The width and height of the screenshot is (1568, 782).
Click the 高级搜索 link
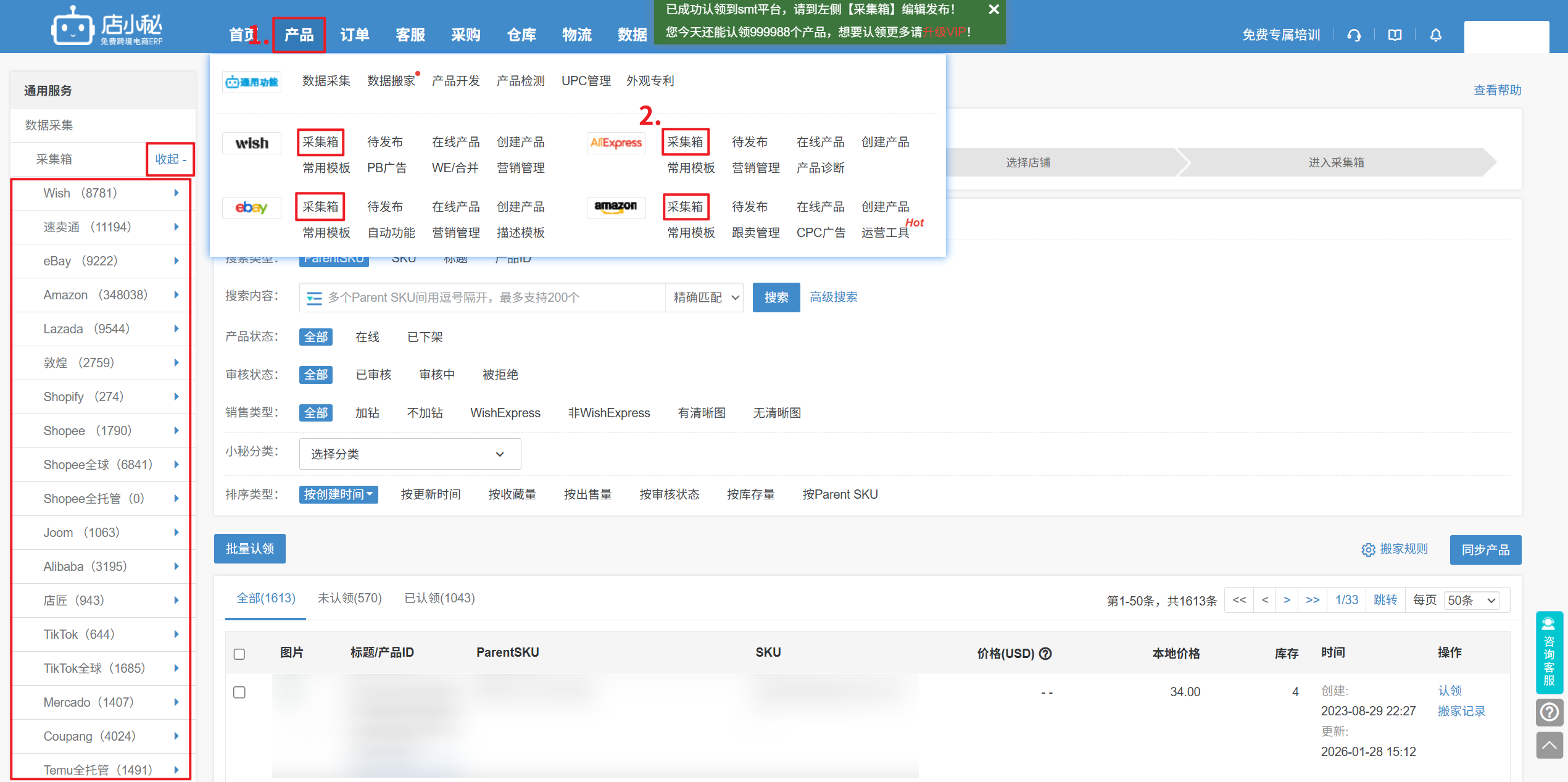(x=833, y=297)
